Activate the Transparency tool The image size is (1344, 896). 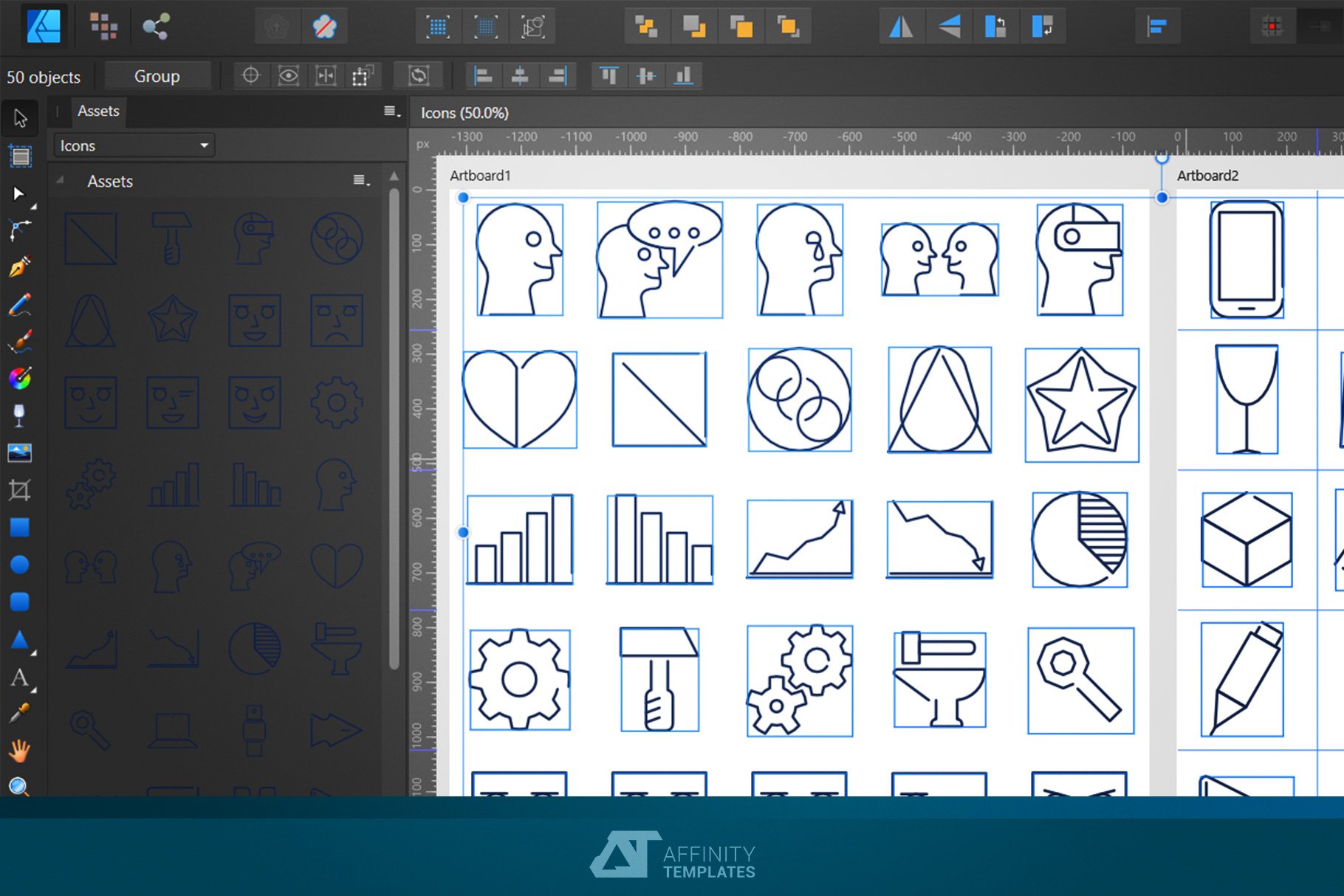(20, 416)
